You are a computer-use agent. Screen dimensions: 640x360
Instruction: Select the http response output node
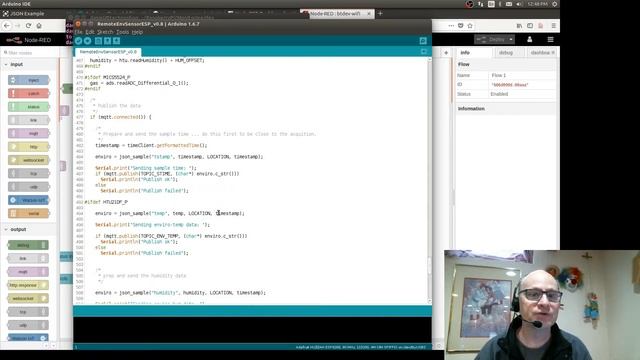(28, 285)
